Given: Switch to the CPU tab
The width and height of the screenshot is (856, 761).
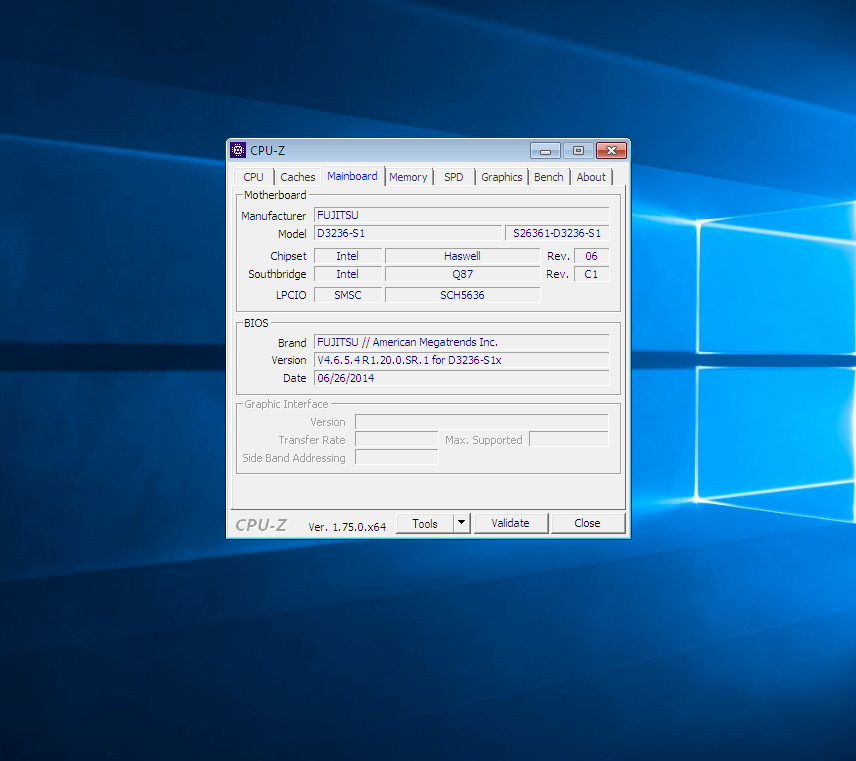Looking at the screenshot, I should pos(253,177).
